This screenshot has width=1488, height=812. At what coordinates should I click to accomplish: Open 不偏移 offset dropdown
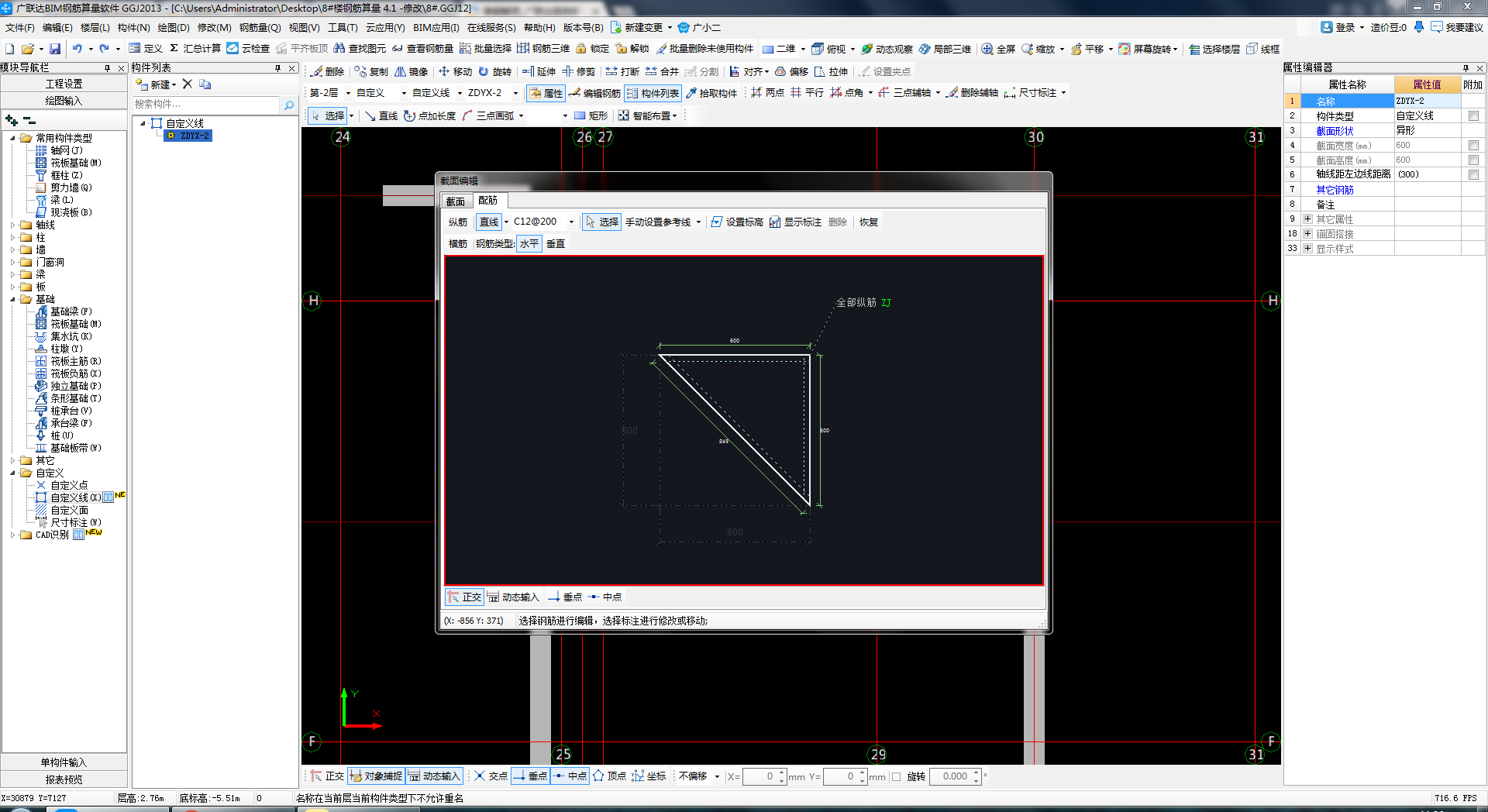(717, 776)
